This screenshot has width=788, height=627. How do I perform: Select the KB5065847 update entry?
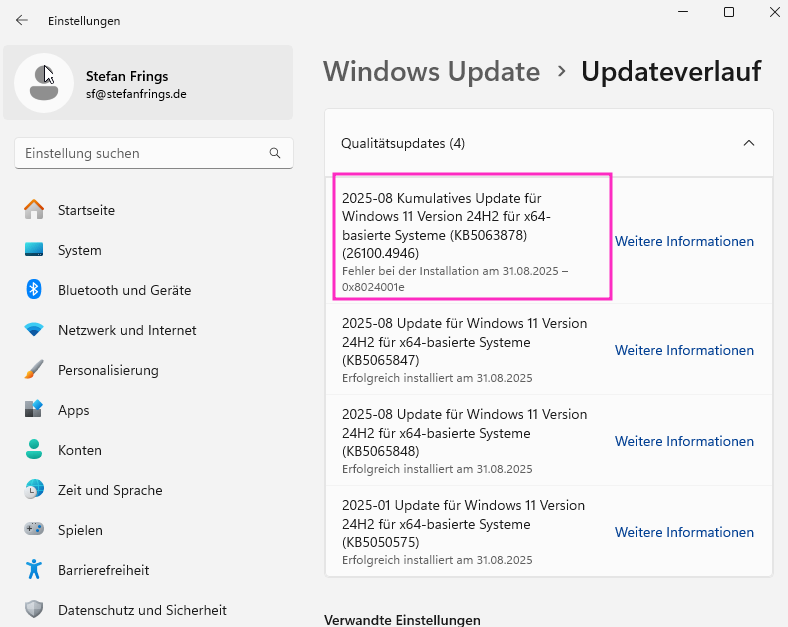(x=549, y=349)
